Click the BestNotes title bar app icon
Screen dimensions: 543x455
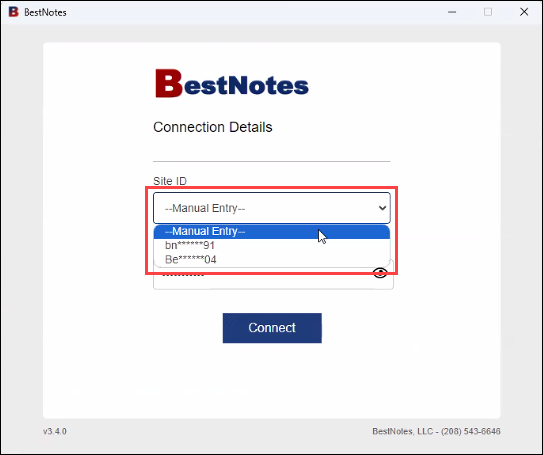pos(14,12)
